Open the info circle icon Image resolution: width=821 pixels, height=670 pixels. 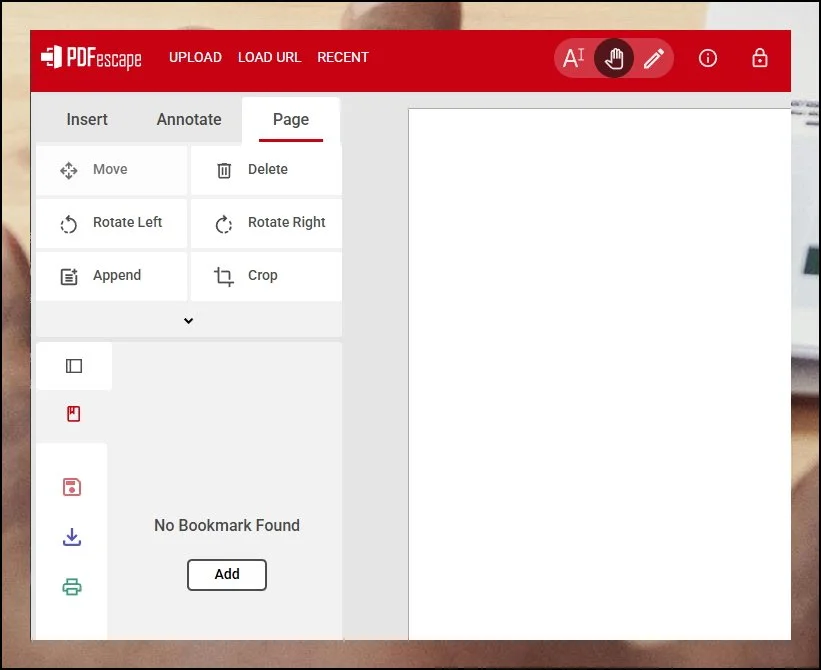tap(708, 58)
